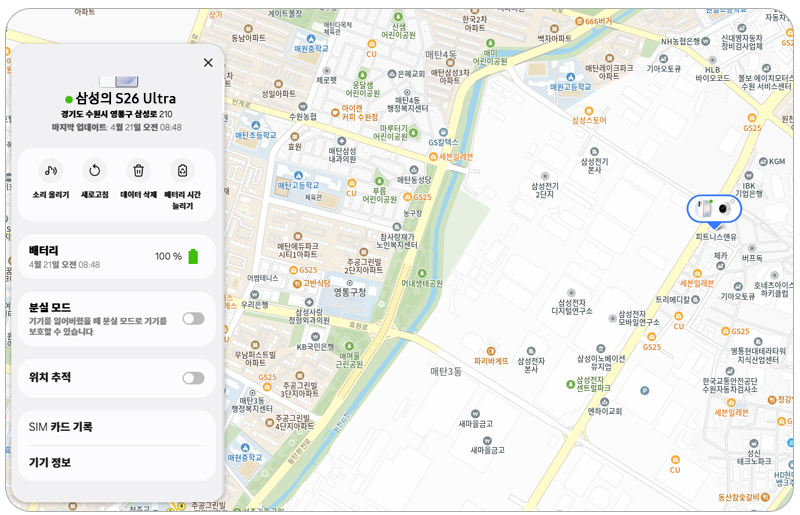
Task: Click the NH농협은행 pin
Action: [x=706, y=41]
